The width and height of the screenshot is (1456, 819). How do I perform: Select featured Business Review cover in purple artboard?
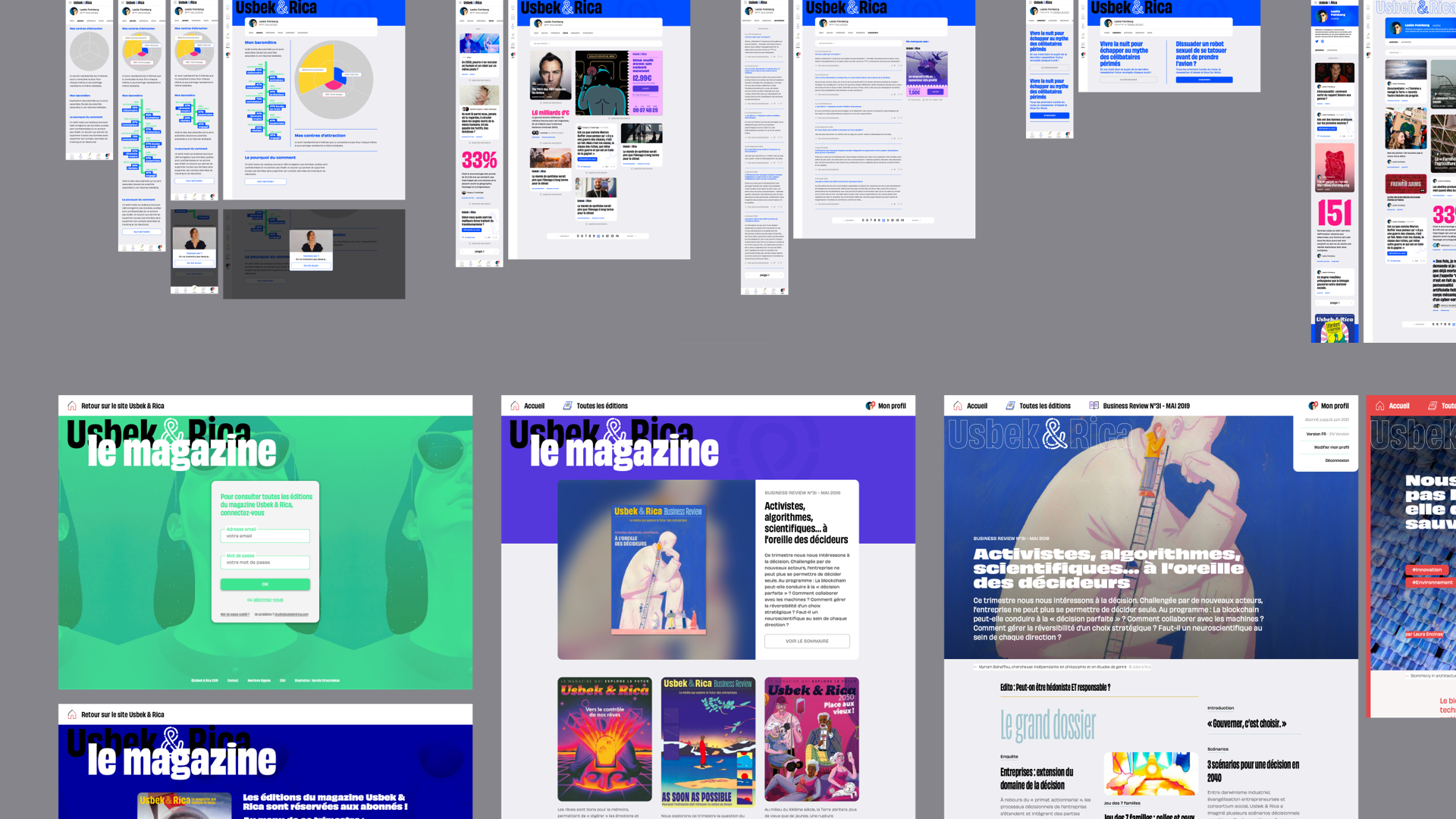[658, 569]
